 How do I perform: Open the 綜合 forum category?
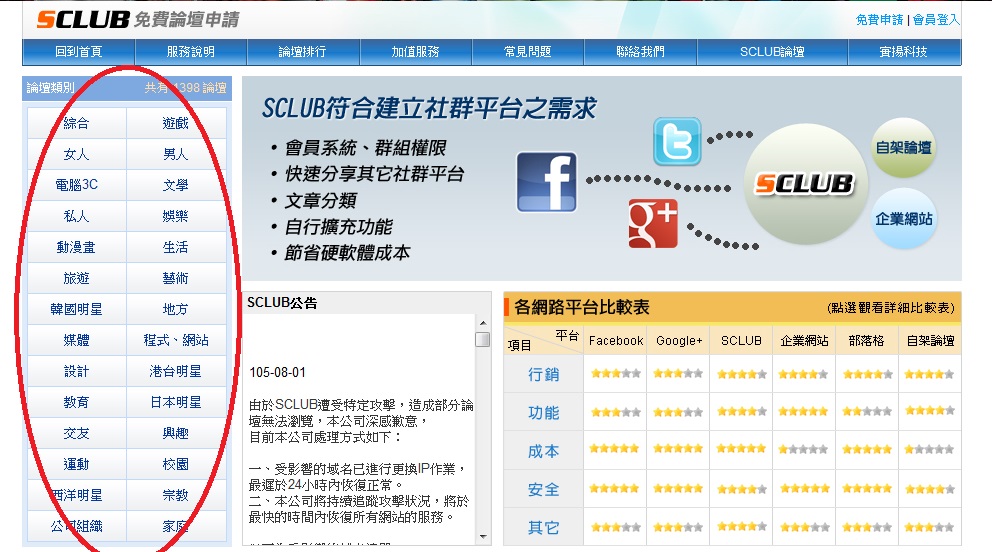pos(77,123)
